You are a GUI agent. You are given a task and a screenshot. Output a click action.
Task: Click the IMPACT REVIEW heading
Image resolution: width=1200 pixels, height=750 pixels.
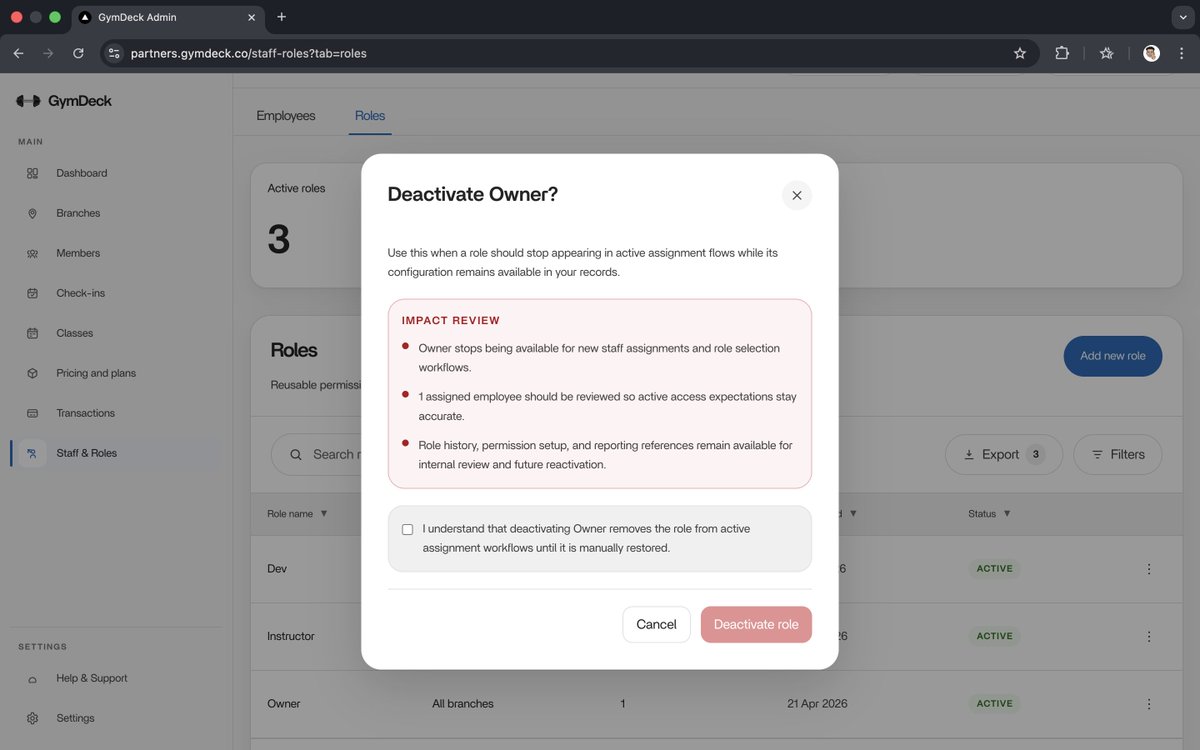pyautogui.click(x=451, y=321)
